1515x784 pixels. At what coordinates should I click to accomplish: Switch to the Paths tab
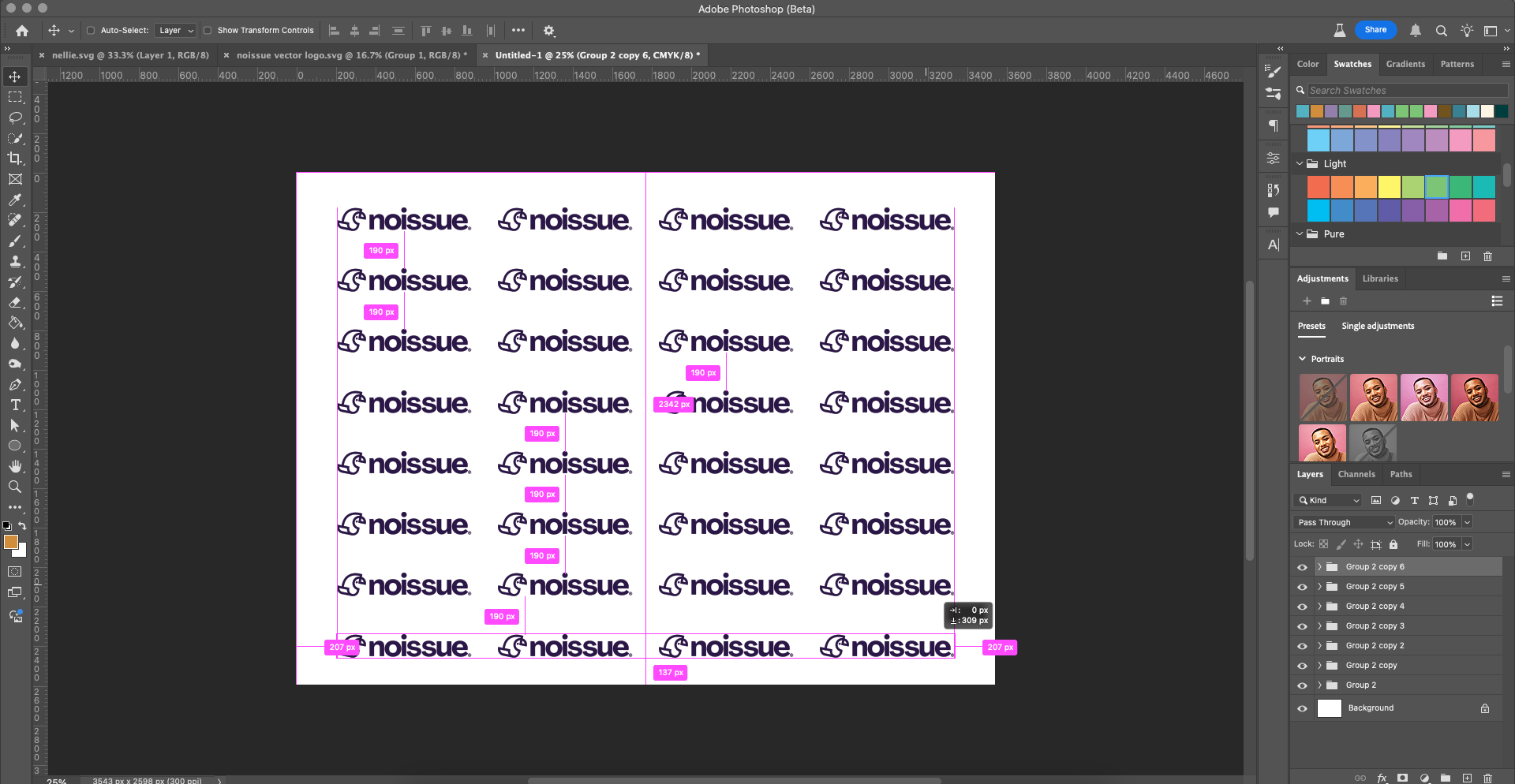[1401, 474]
